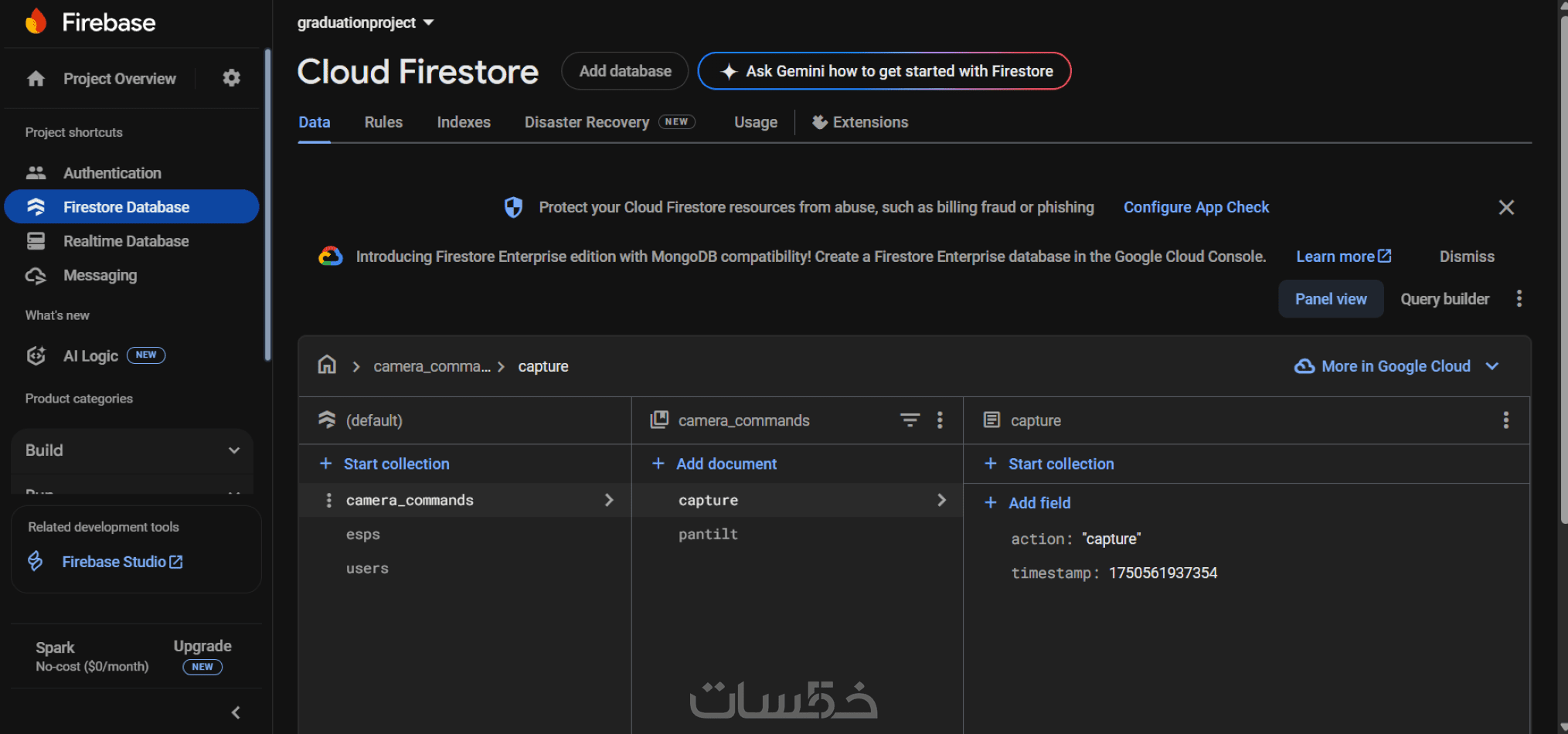The image size is (1568, 734).
Task: Switch to Panel view
Action: (1331, 299)
